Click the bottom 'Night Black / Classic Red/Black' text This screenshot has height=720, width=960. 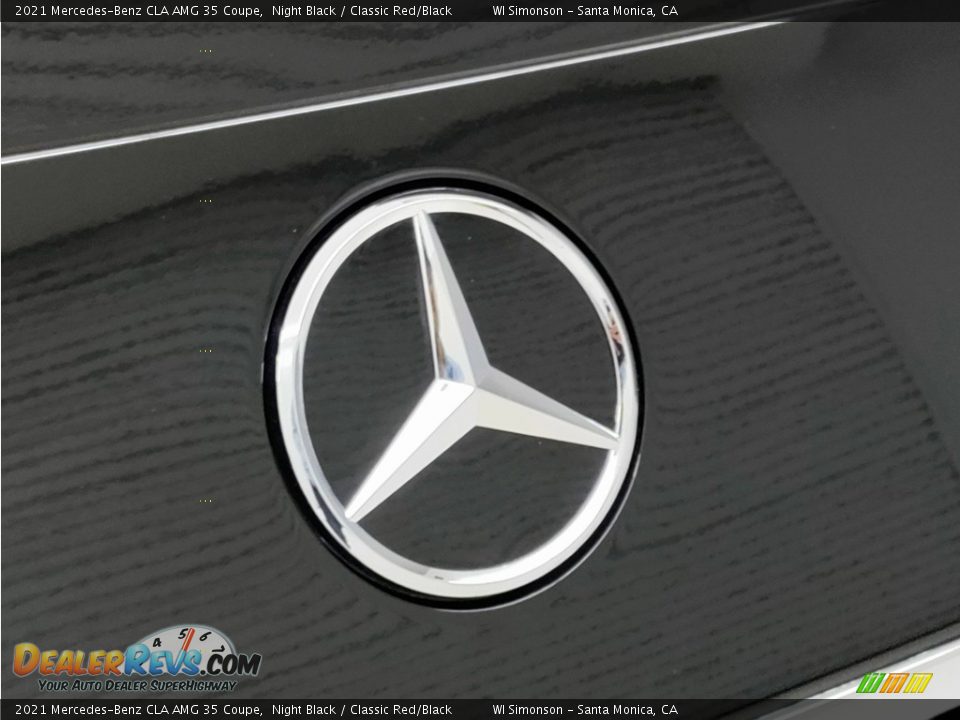[x=362, y=710]
